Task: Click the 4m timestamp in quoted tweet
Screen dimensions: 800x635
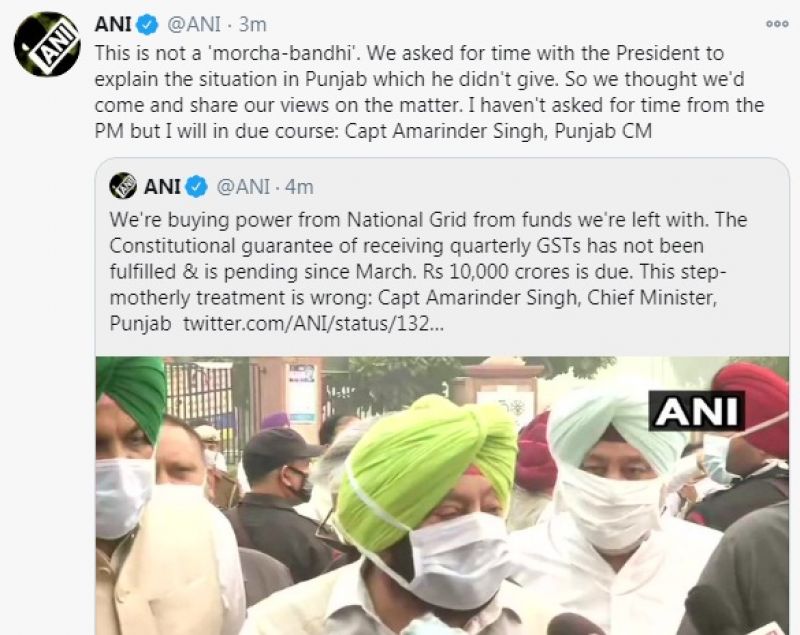Action: click(299, 187)
